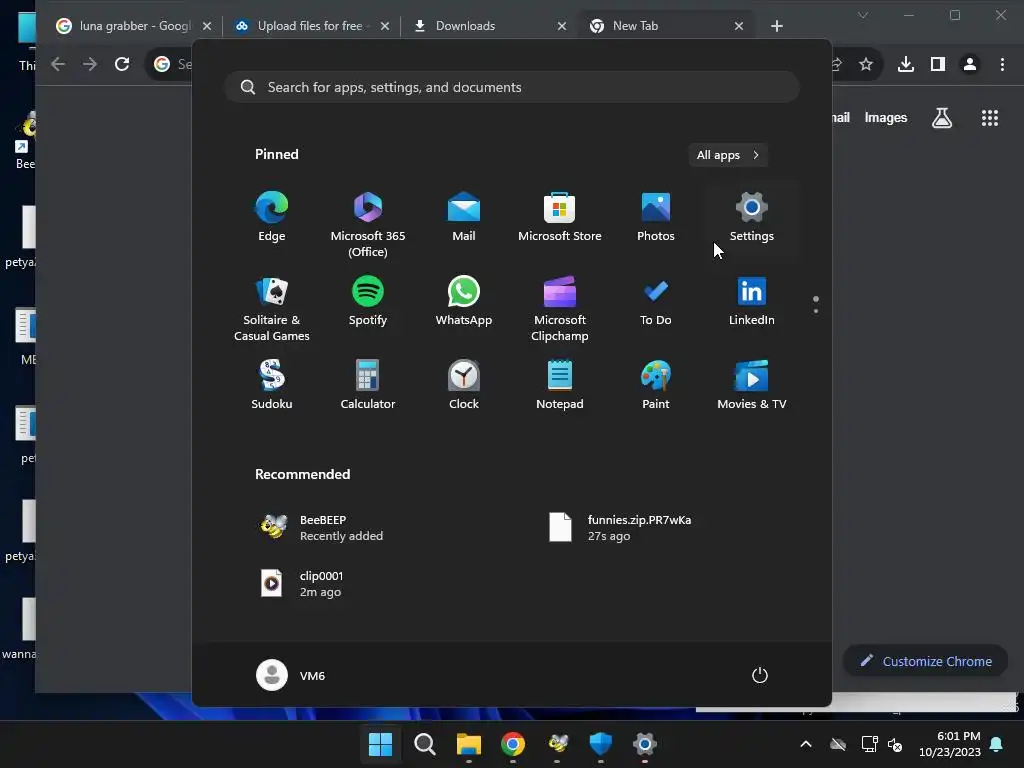Open Settings in pinned apps
Viewport: 1024px width, 768px height.
[x=752, y=217]
